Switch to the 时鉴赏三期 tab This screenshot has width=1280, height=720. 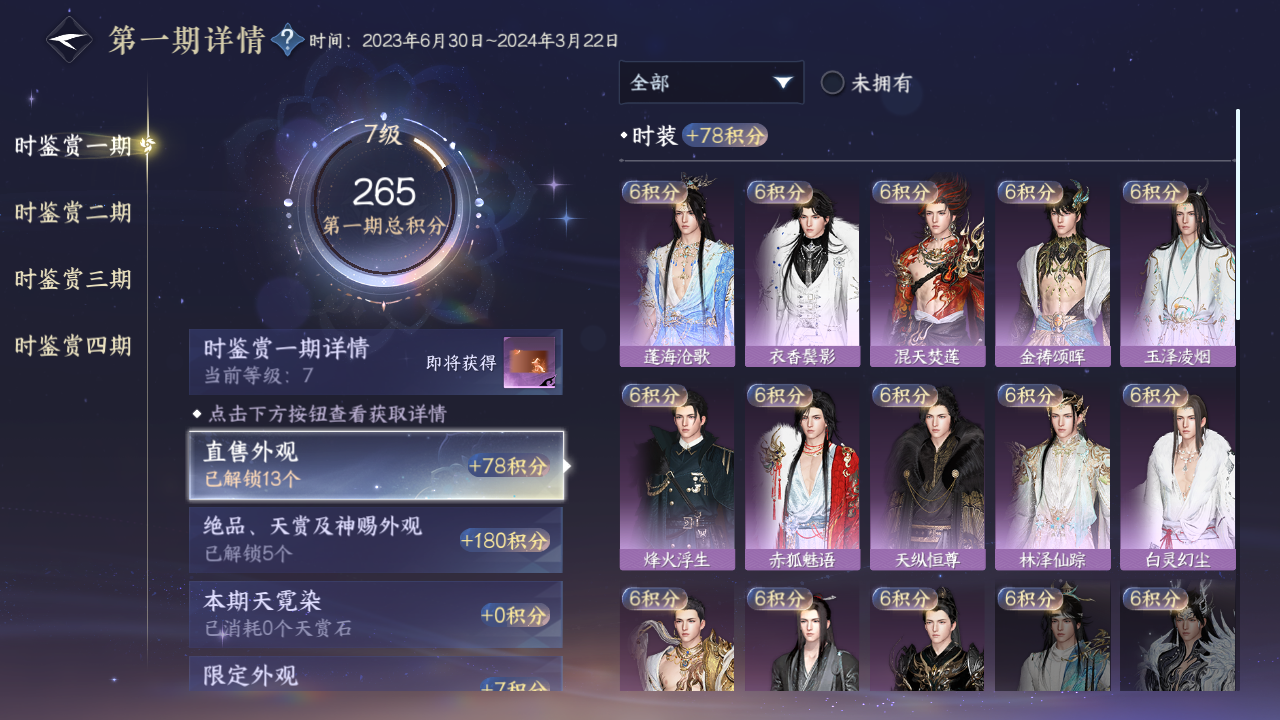click(x=73, y=279)
